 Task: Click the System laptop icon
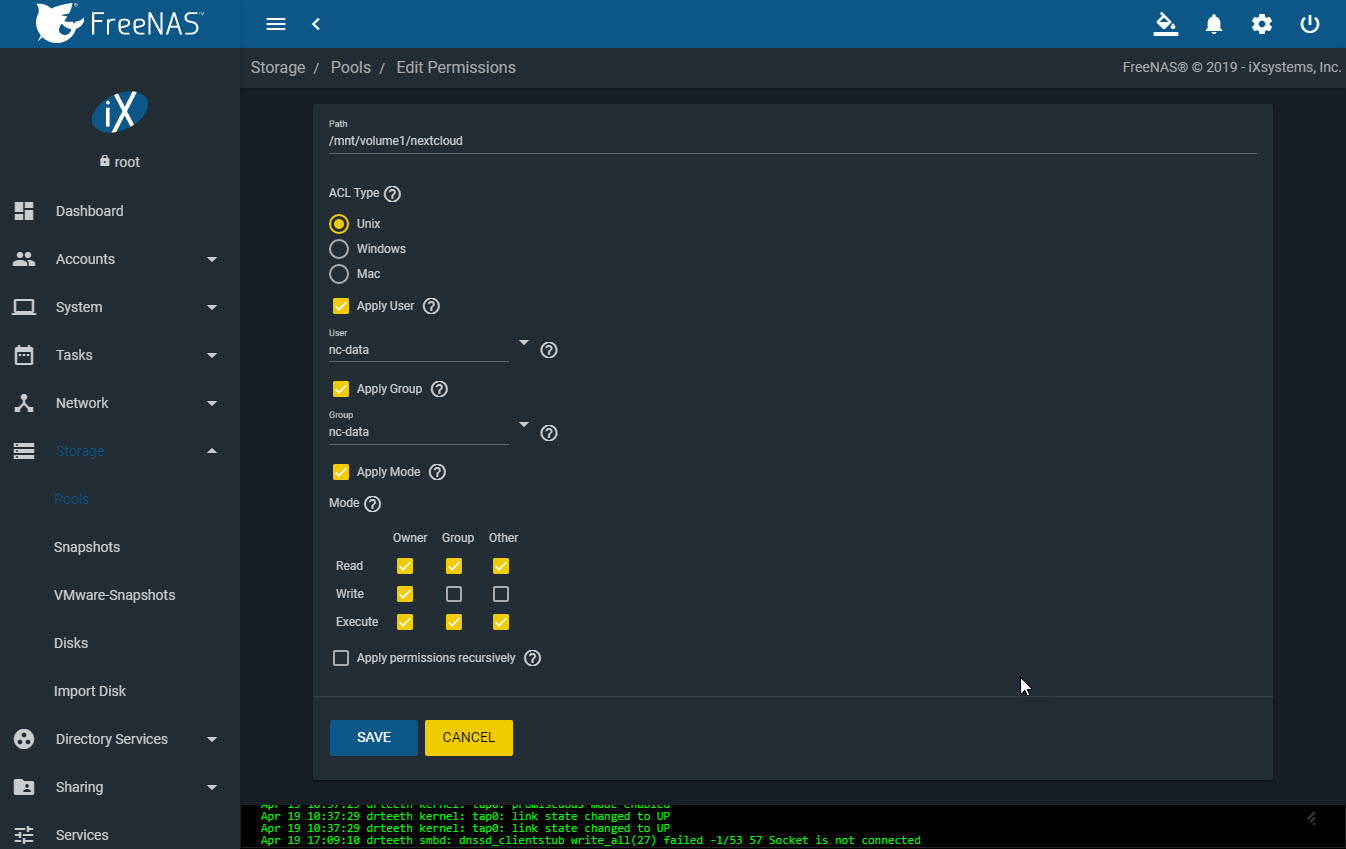[24, 307]
